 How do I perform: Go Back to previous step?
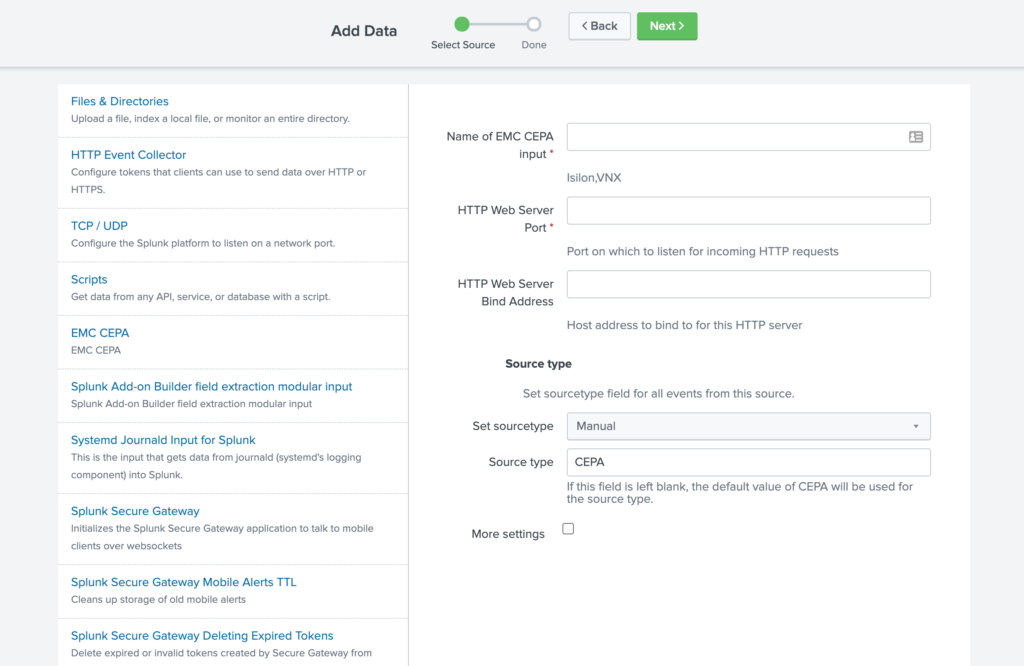(x=599, y=26)
